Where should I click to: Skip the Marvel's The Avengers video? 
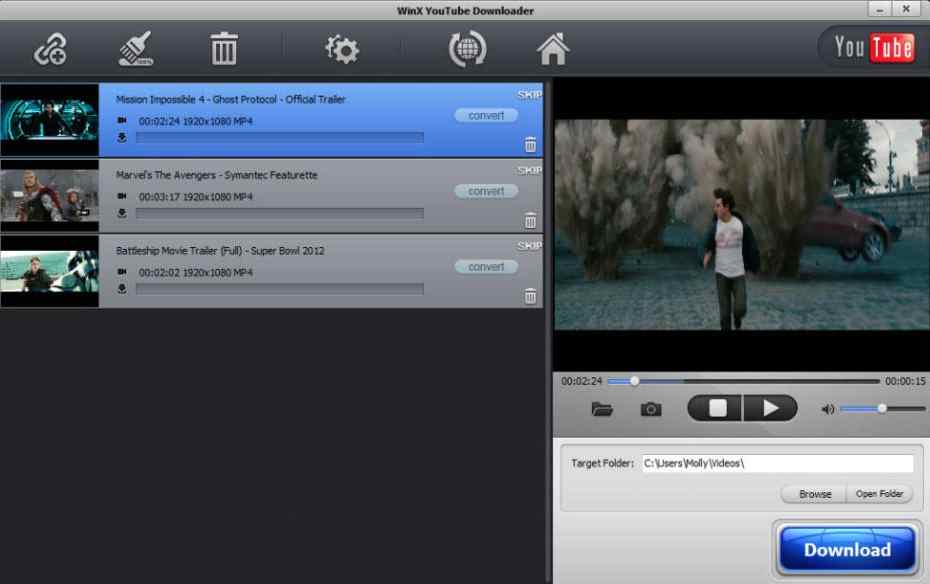(x=529, y=170)
